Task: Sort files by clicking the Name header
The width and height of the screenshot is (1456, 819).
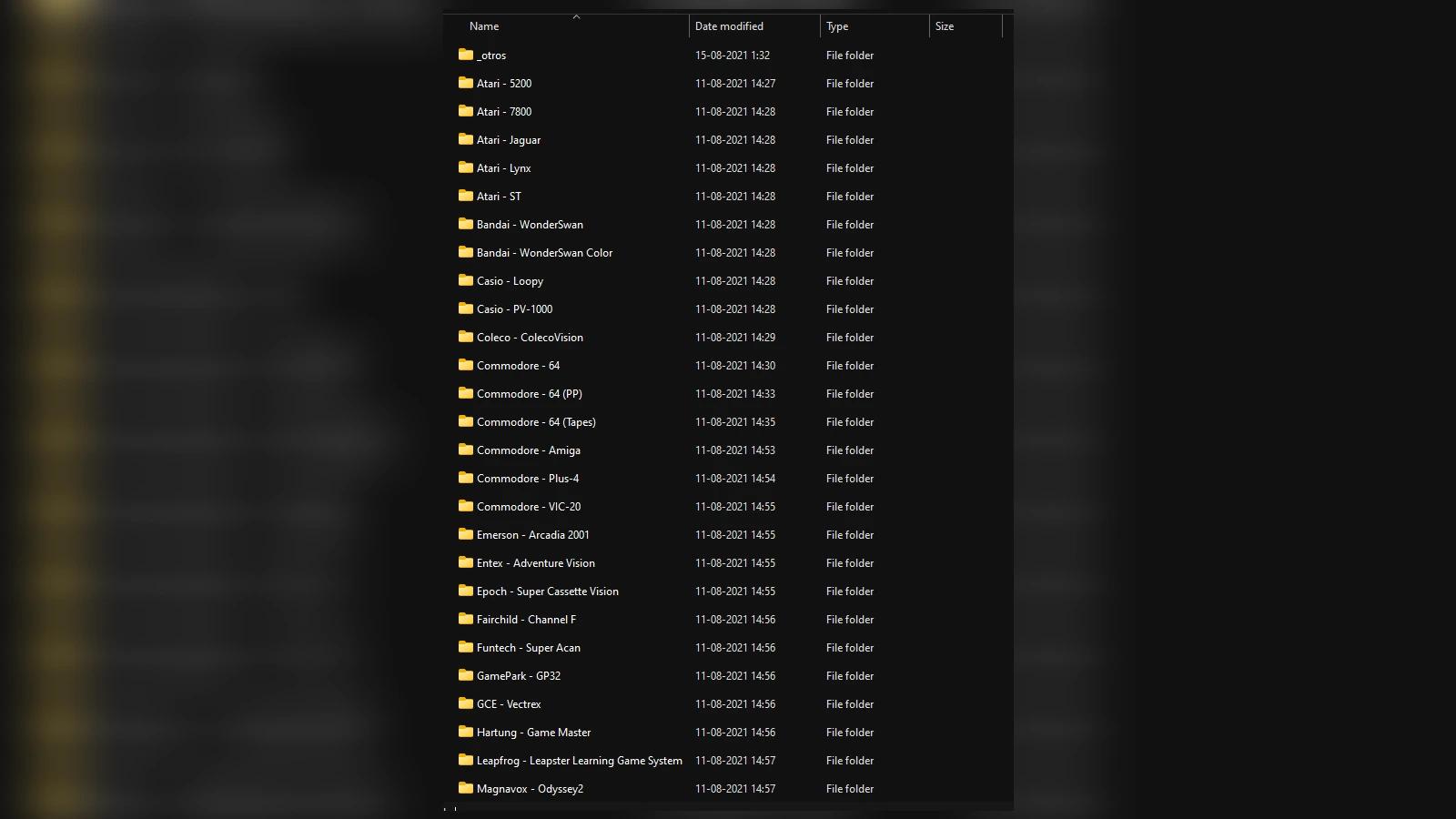Action: coord(483,25)
